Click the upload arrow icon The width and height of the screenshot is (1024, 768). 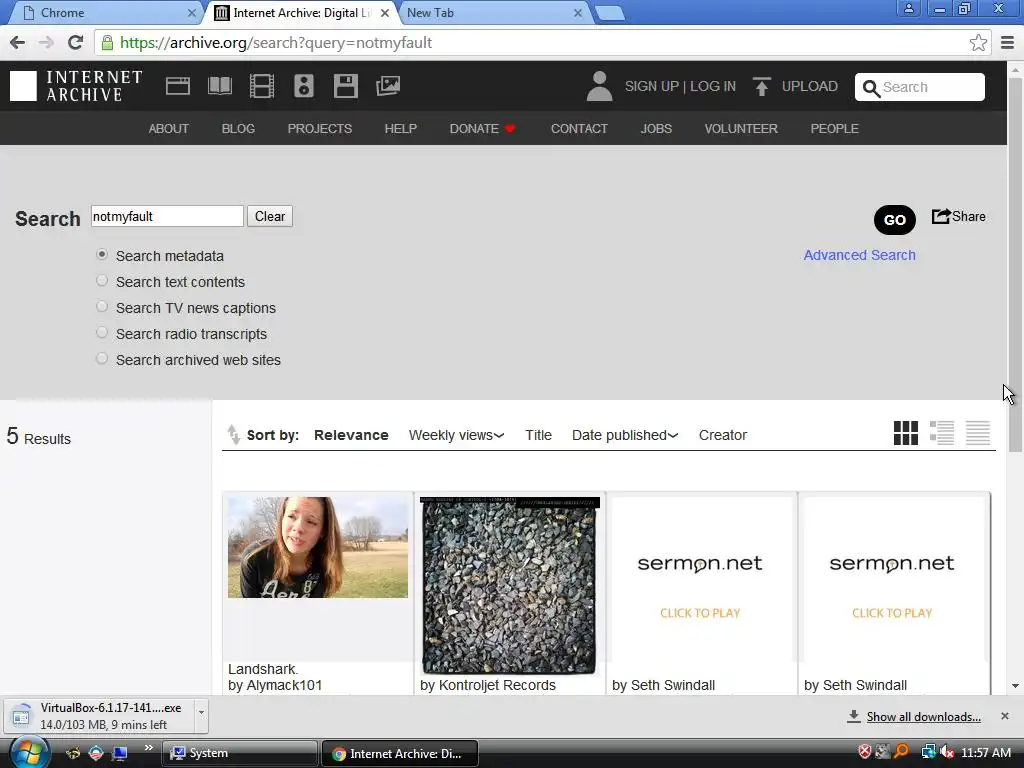tap(761, 86)
